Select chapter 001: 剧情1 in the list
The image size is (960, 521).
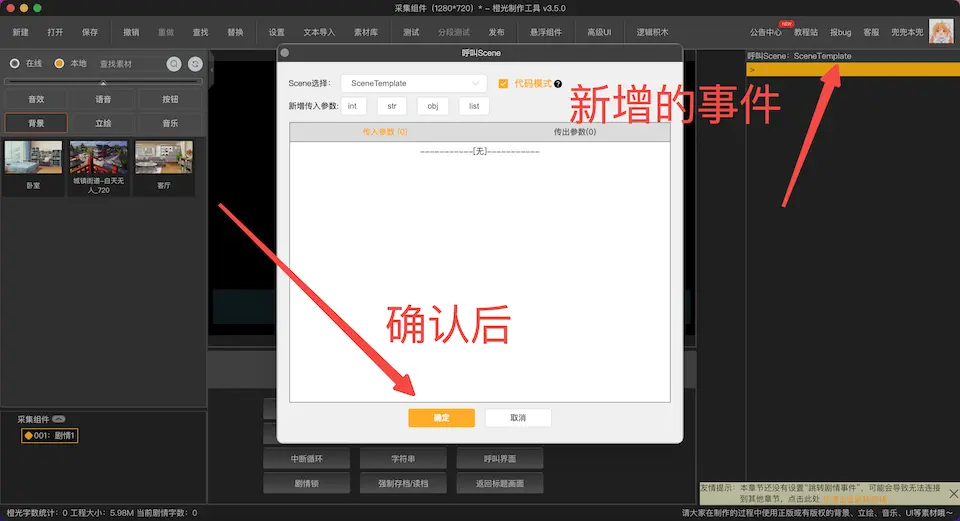(50, 435)
